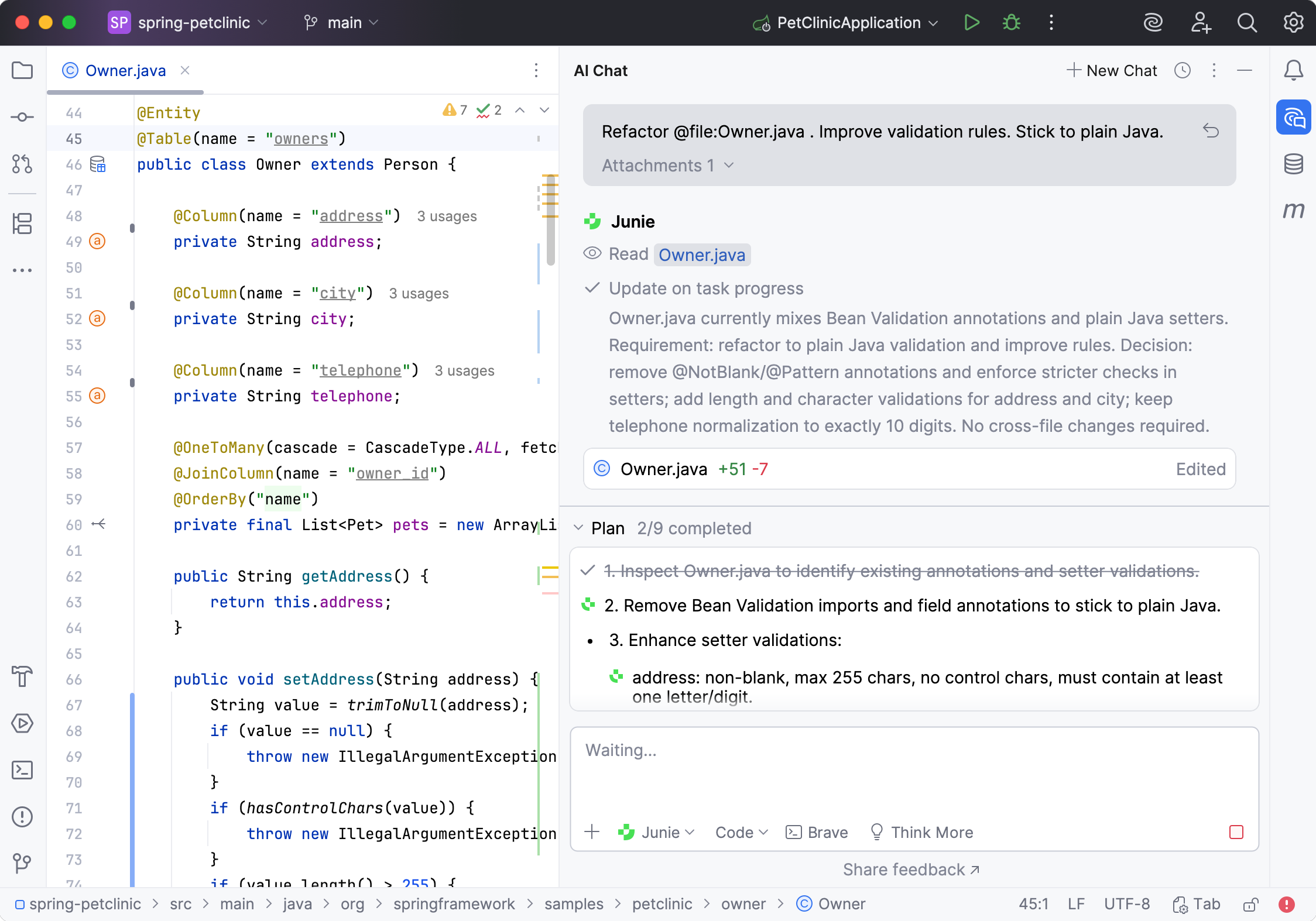Open the Project tool window folder icon
1316x921 pixels.
pyautogui.click(x=22, y=71)
